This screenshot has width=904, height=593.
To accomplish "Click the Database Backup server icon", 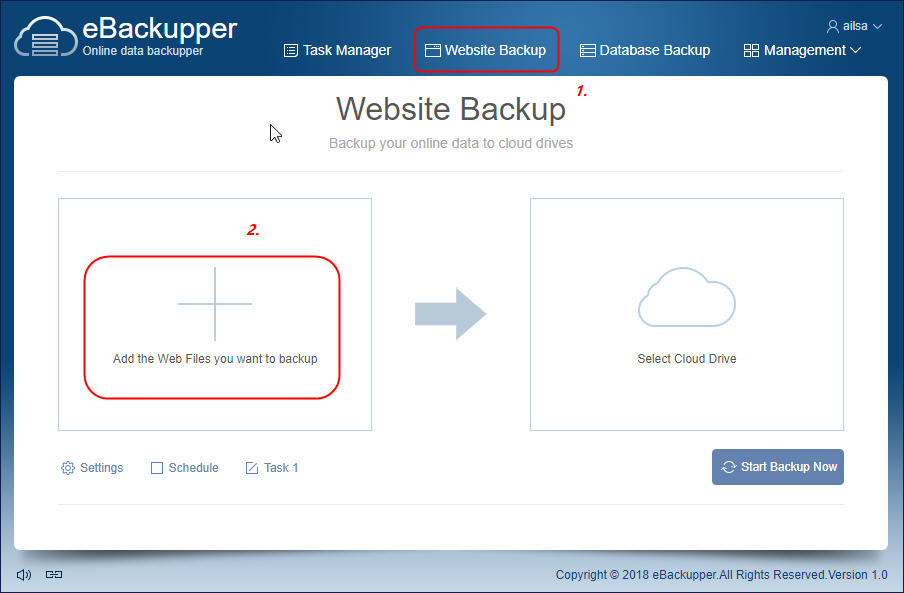I will (587, 51).
